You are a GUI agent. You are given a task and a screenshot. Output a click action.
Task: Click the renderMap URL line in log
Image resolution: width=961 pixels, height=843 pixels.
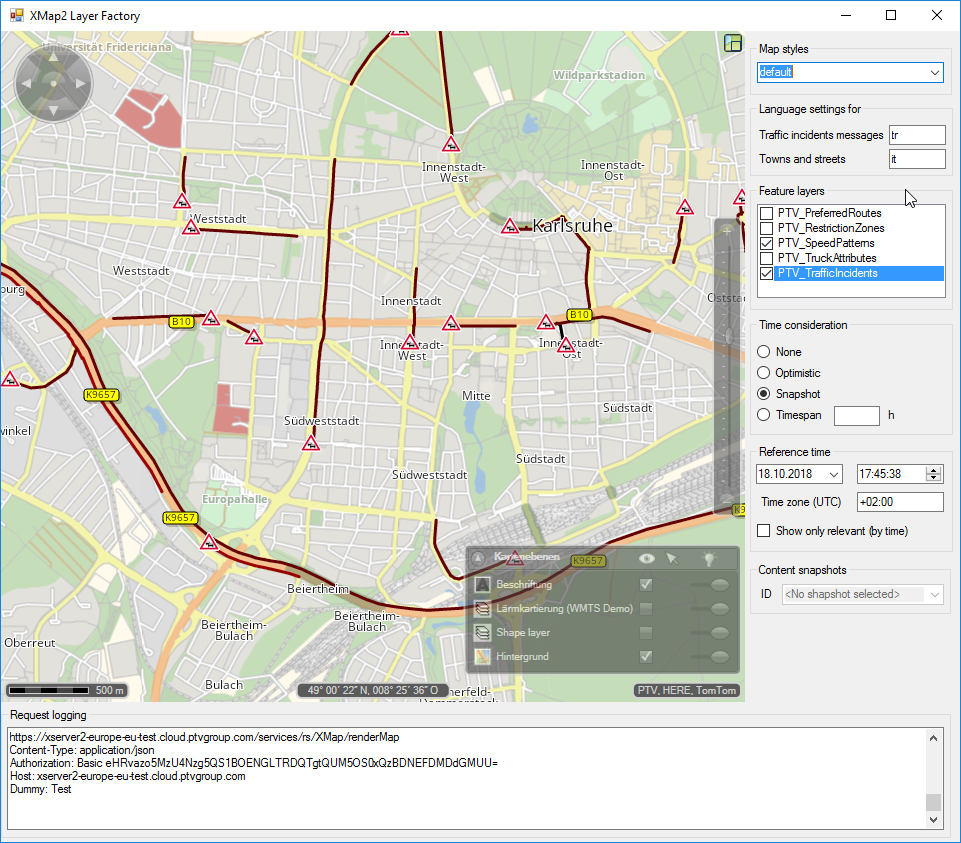tap(204, 737)
